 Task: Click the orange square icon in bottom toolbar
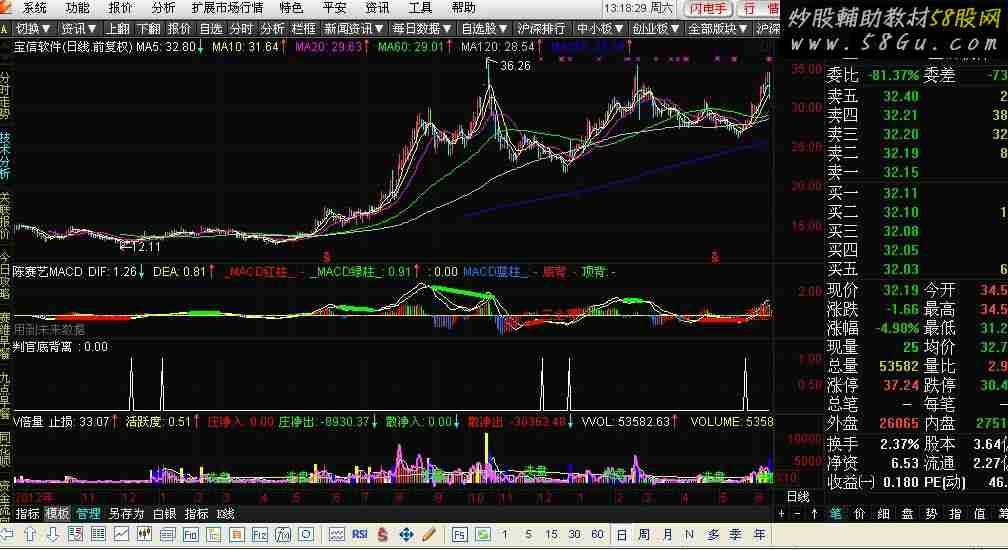237,534
